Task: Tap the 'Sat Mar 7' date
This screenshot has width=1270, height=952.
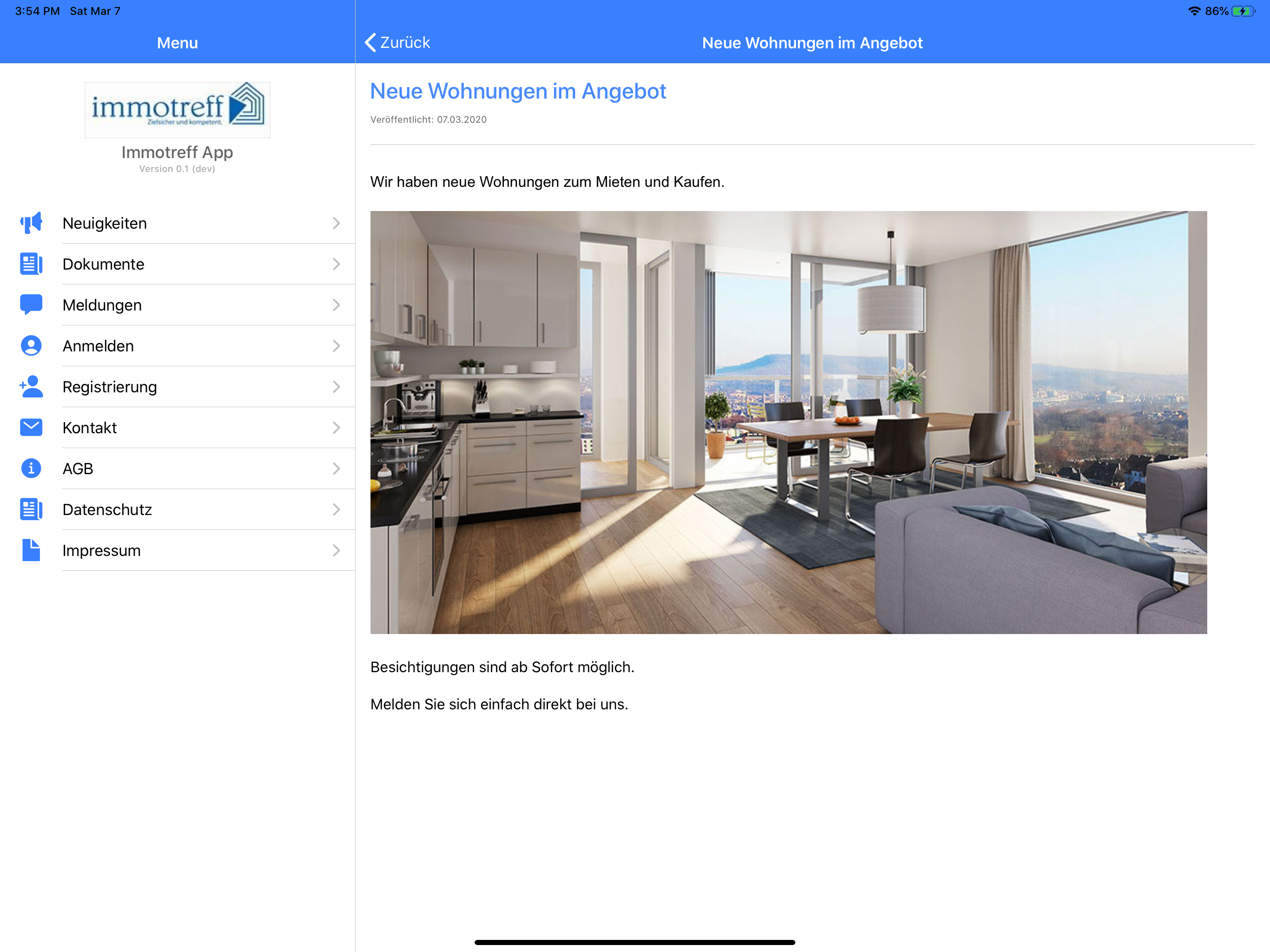Action: click(x=95, y=11)
